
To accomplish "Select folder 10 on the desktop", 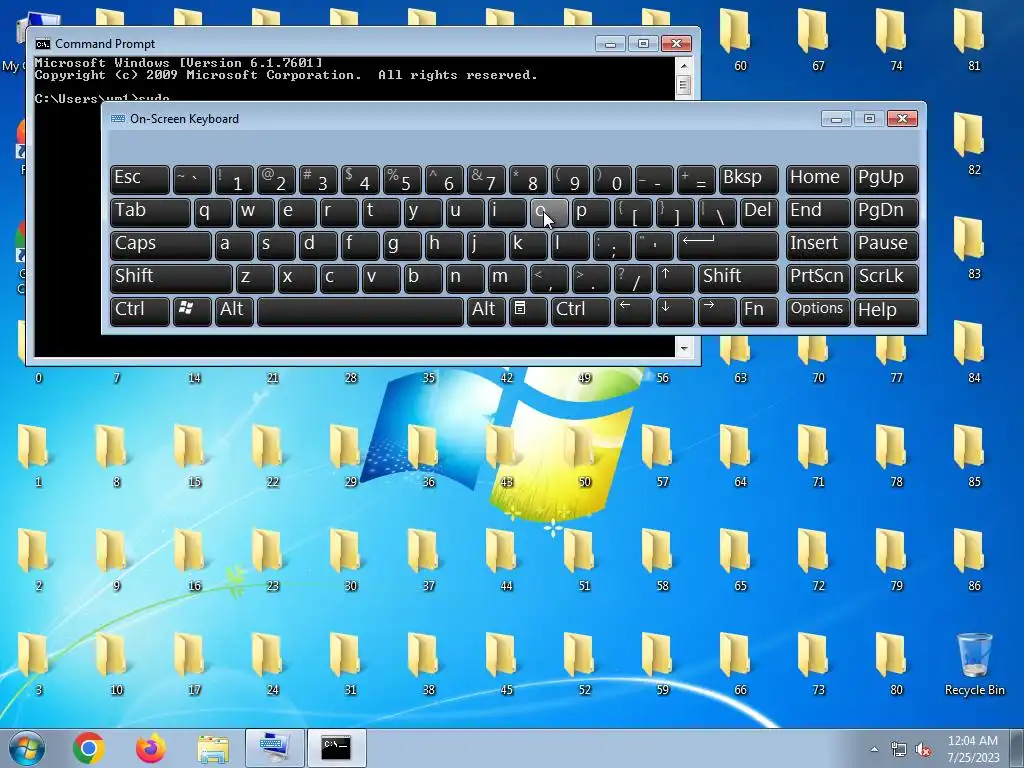I will tap(112, 662).
